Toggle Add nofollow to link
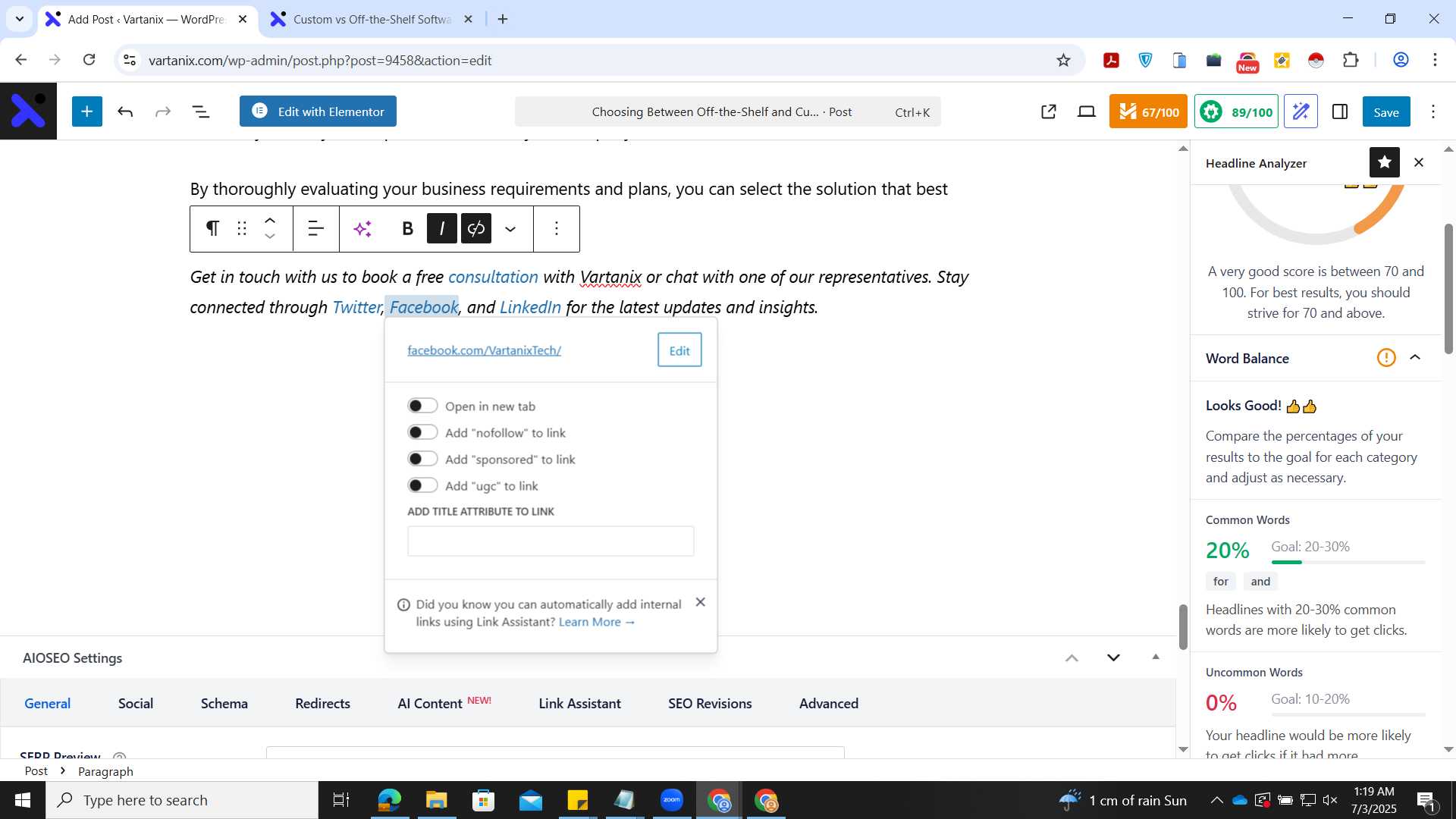 (x=422, y=432)
